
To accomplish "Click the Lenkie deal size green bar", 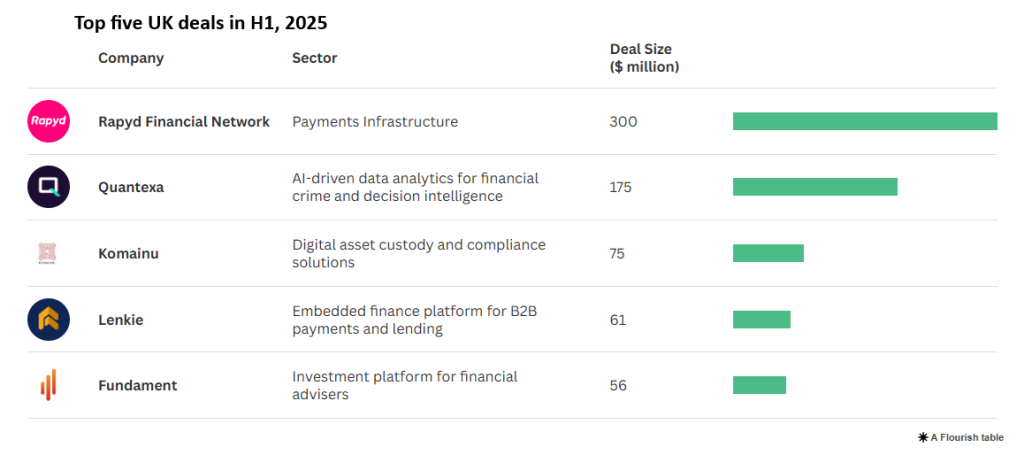I will click(x=761, y=319).
